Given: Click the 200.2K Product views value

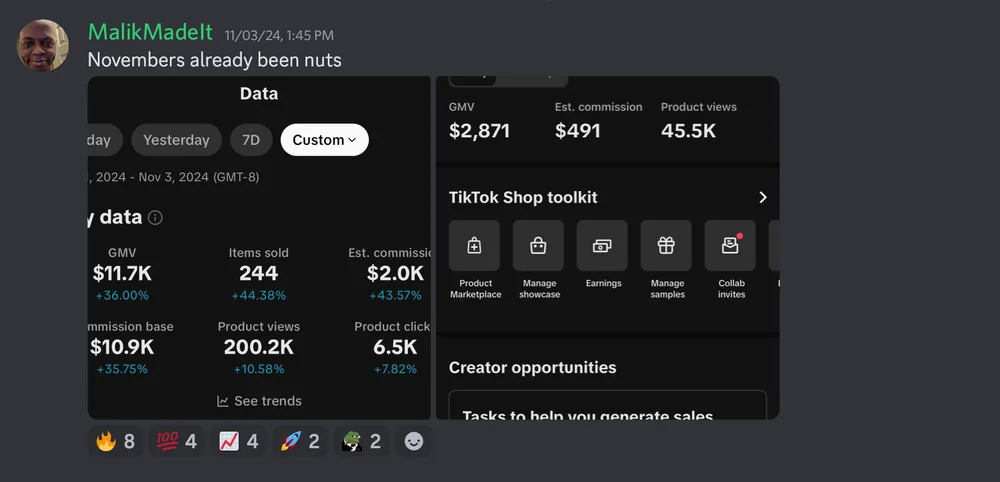Looking at the screenshot, I should pos(259,347).
